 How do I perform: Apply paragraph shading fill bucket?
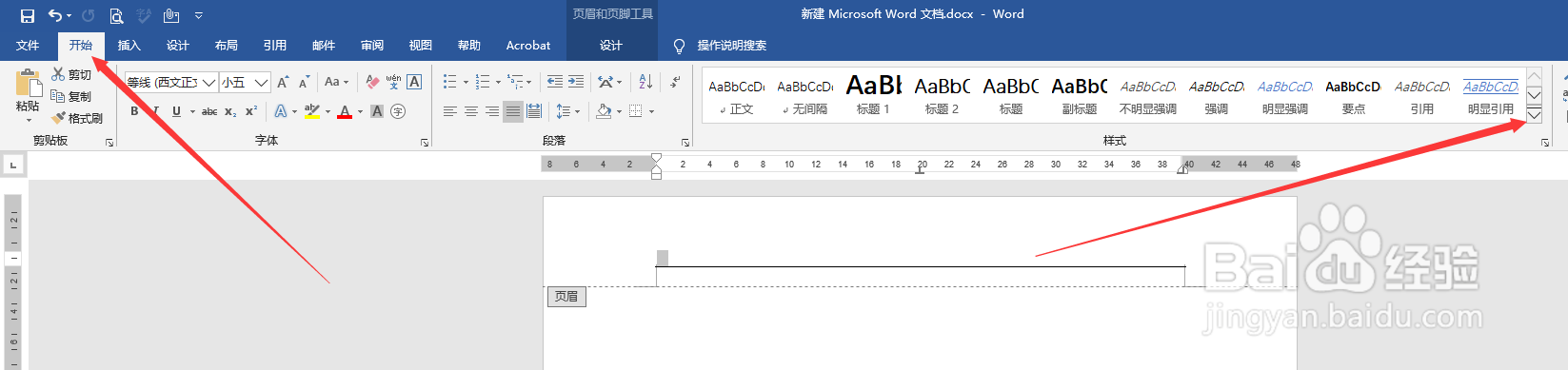pos(604,111)
